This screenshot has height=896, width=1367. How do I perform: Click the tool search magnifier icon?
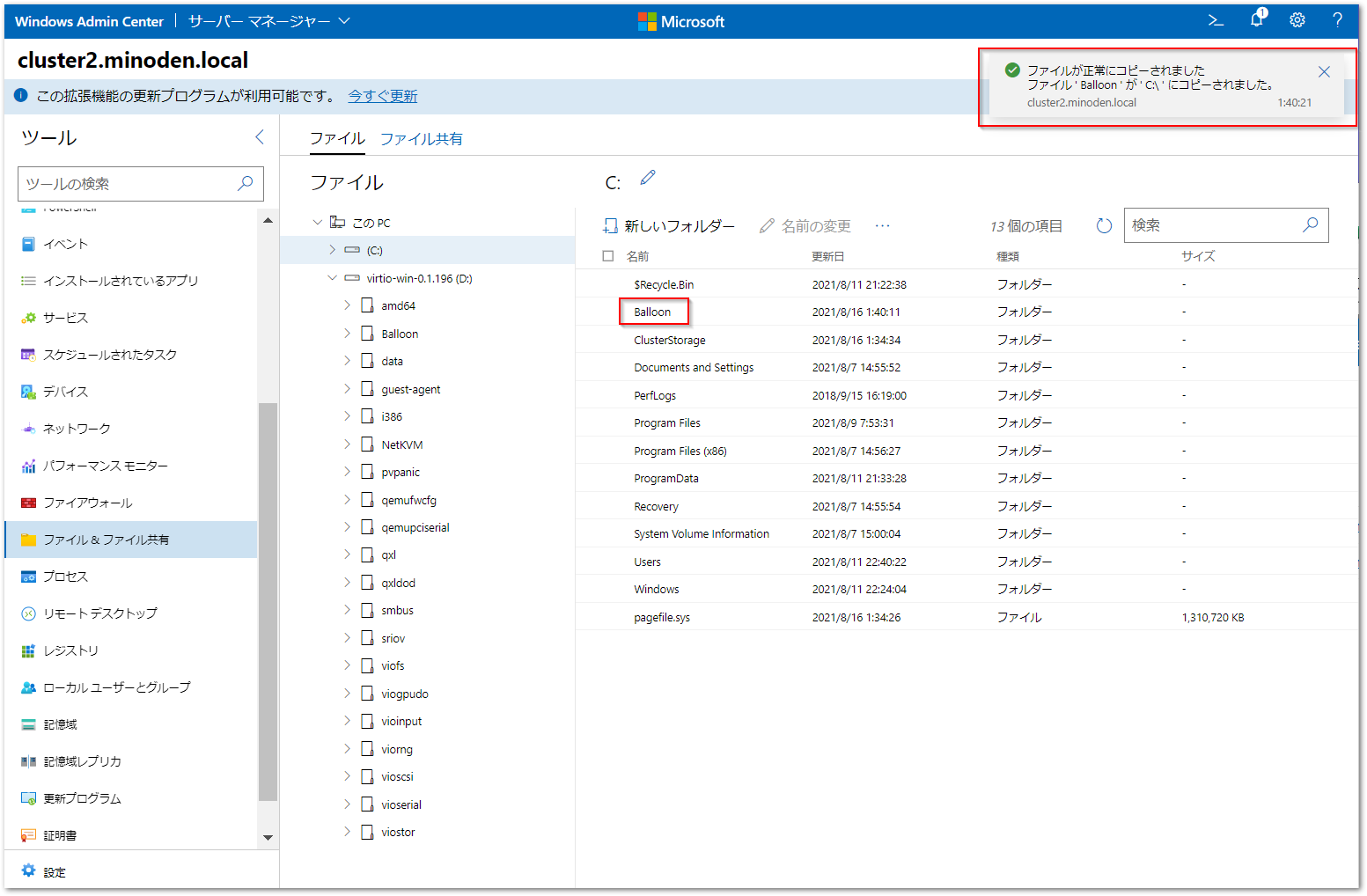(246, 183)
